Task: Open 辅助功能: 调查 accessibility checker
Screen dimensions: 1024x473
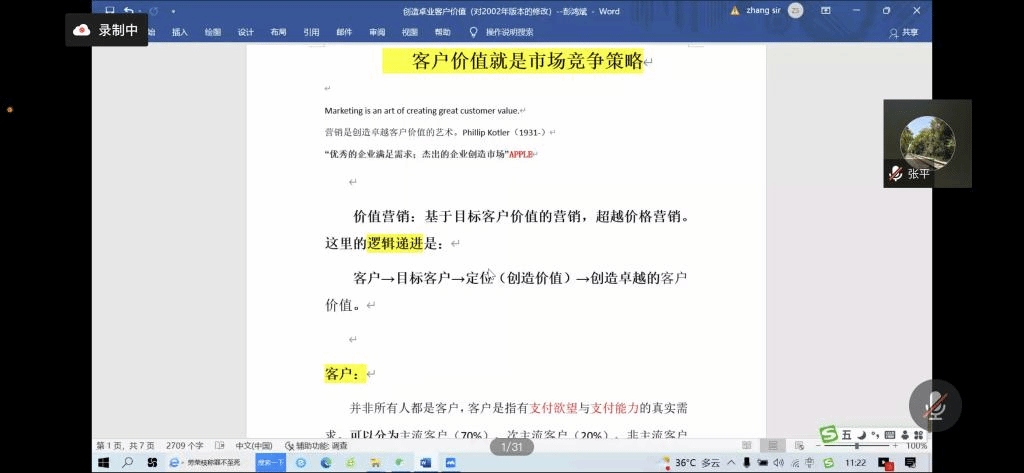Action: click(316, 446)
